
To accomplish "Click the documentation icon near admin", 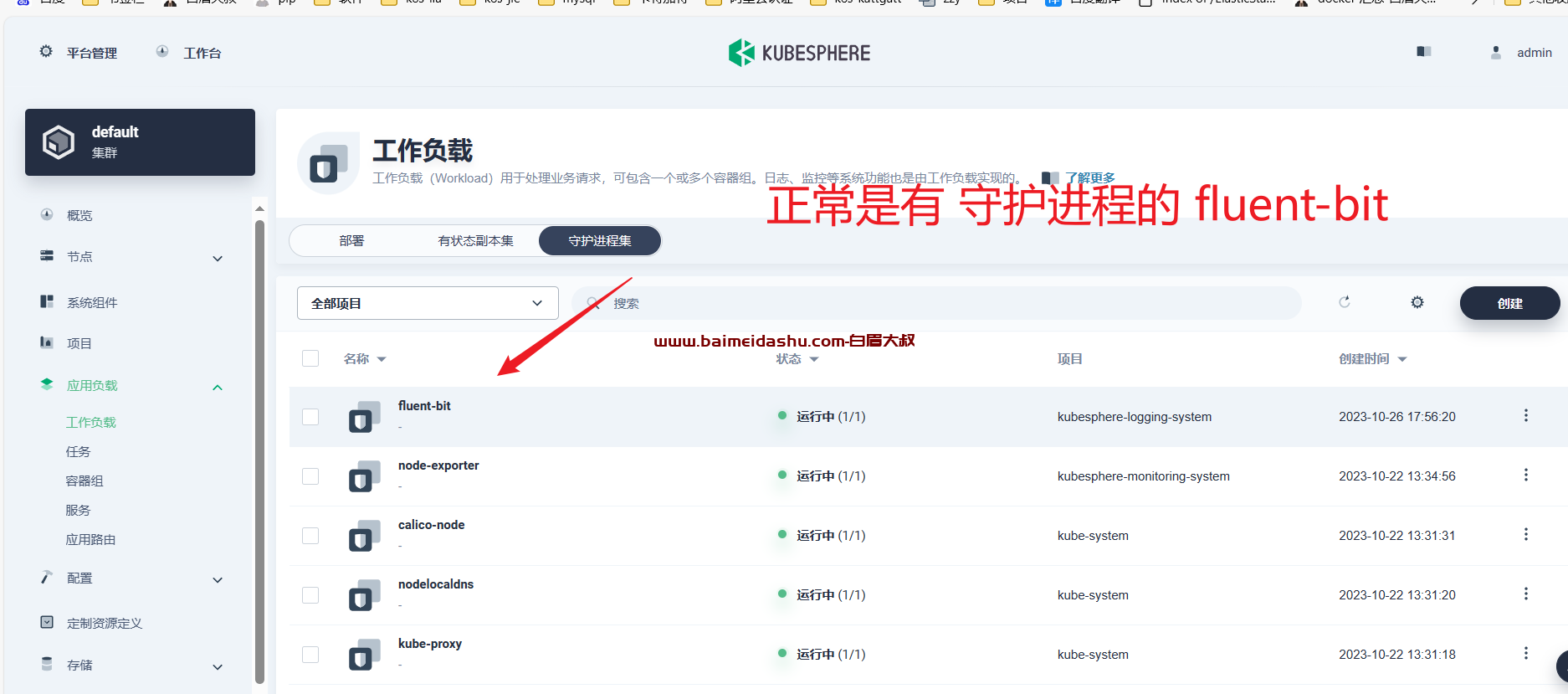I will tap(1423, 52).
